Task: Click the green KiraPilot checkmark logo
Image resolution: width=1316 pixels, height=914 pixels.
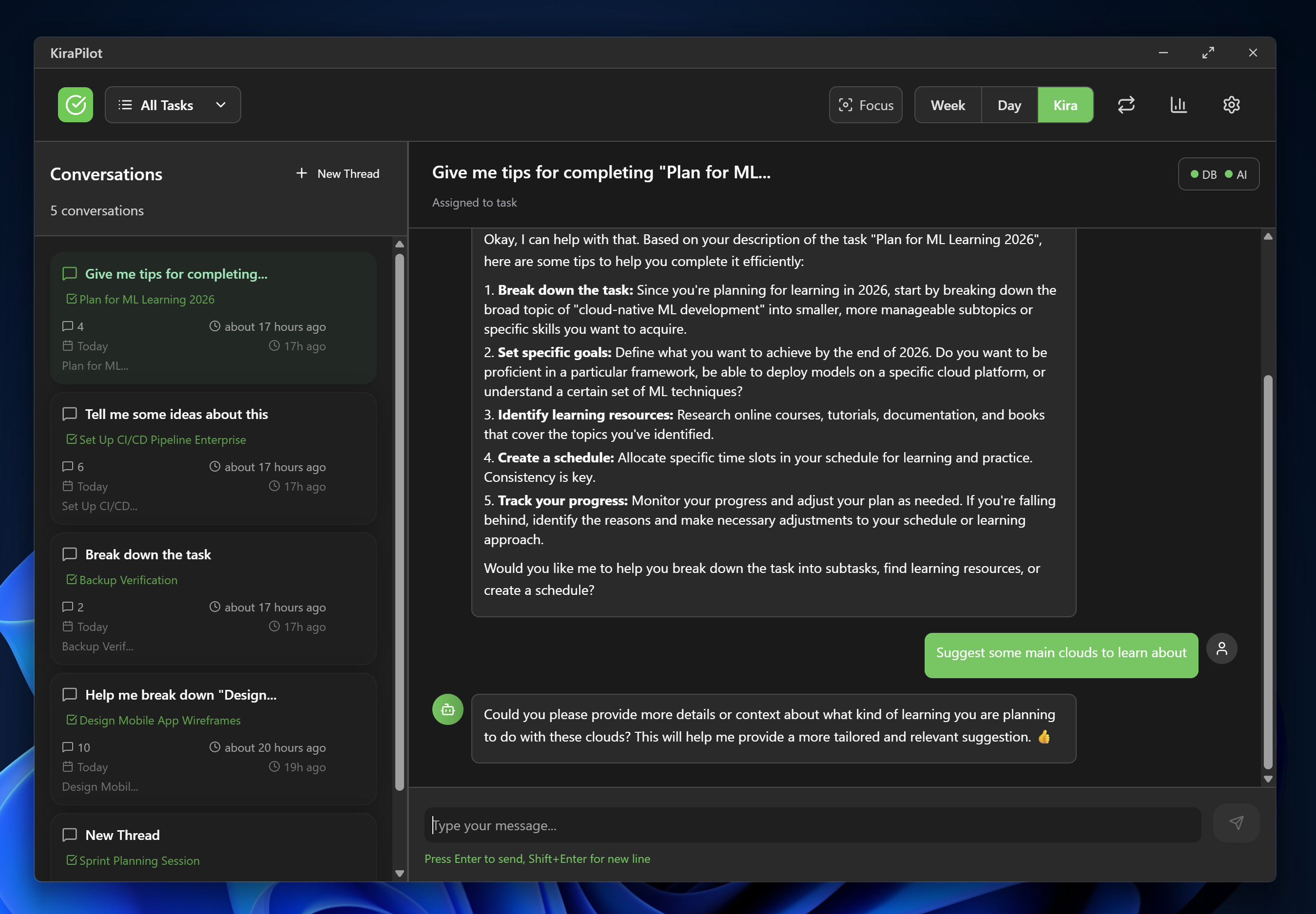Action: point(75,105)
